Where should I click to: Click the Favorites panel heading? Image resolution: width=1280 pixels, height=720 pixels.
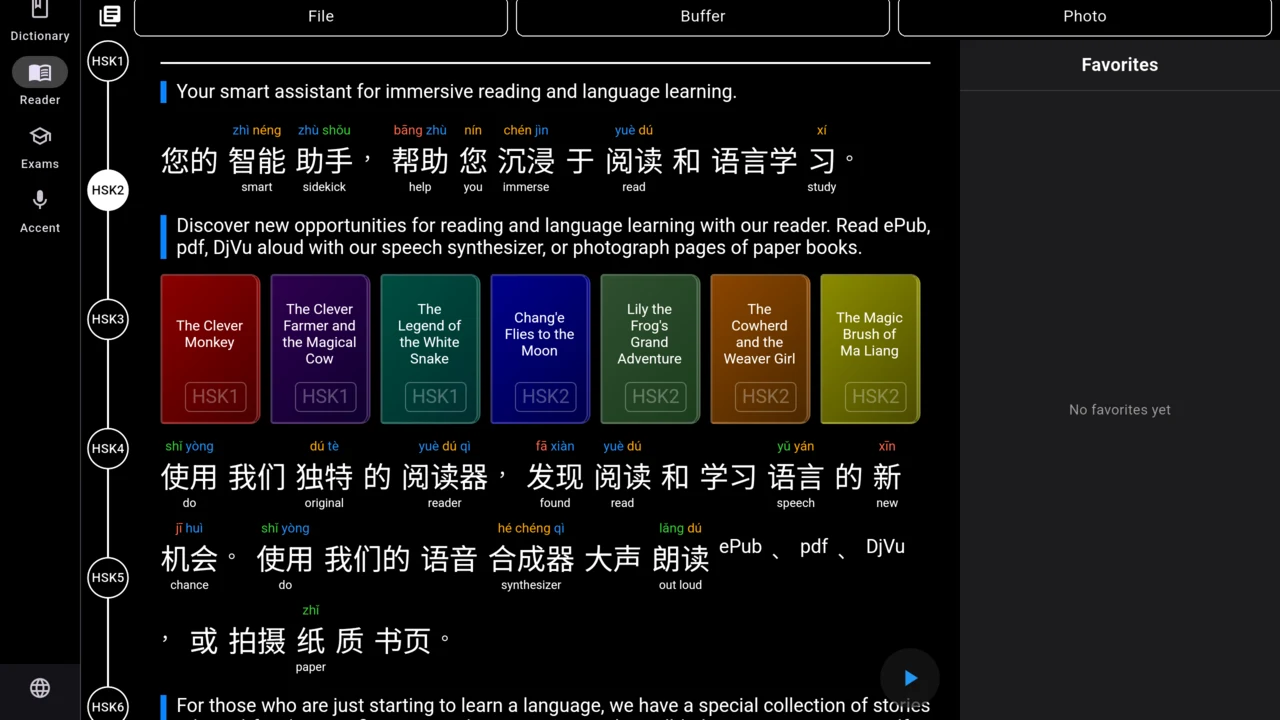[x=1120, y=65]
